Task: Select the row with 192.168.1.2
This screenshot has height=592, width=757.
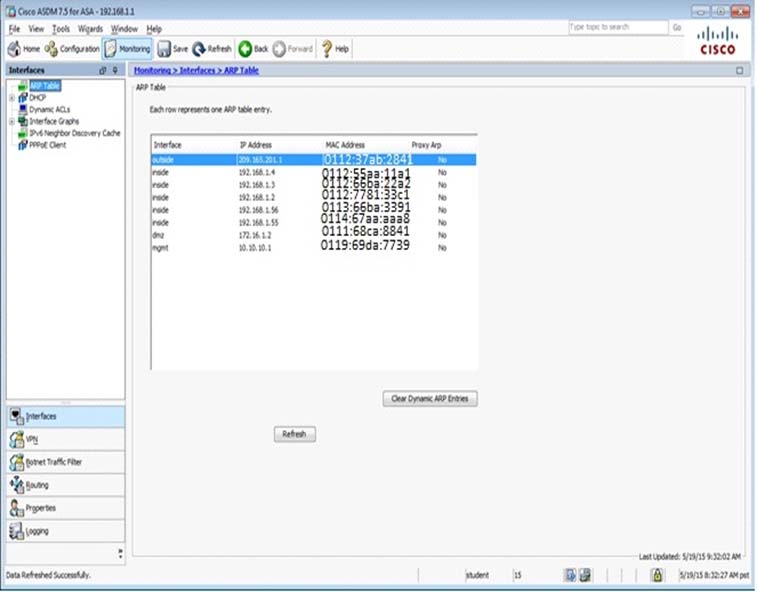Action: point(314,197)
